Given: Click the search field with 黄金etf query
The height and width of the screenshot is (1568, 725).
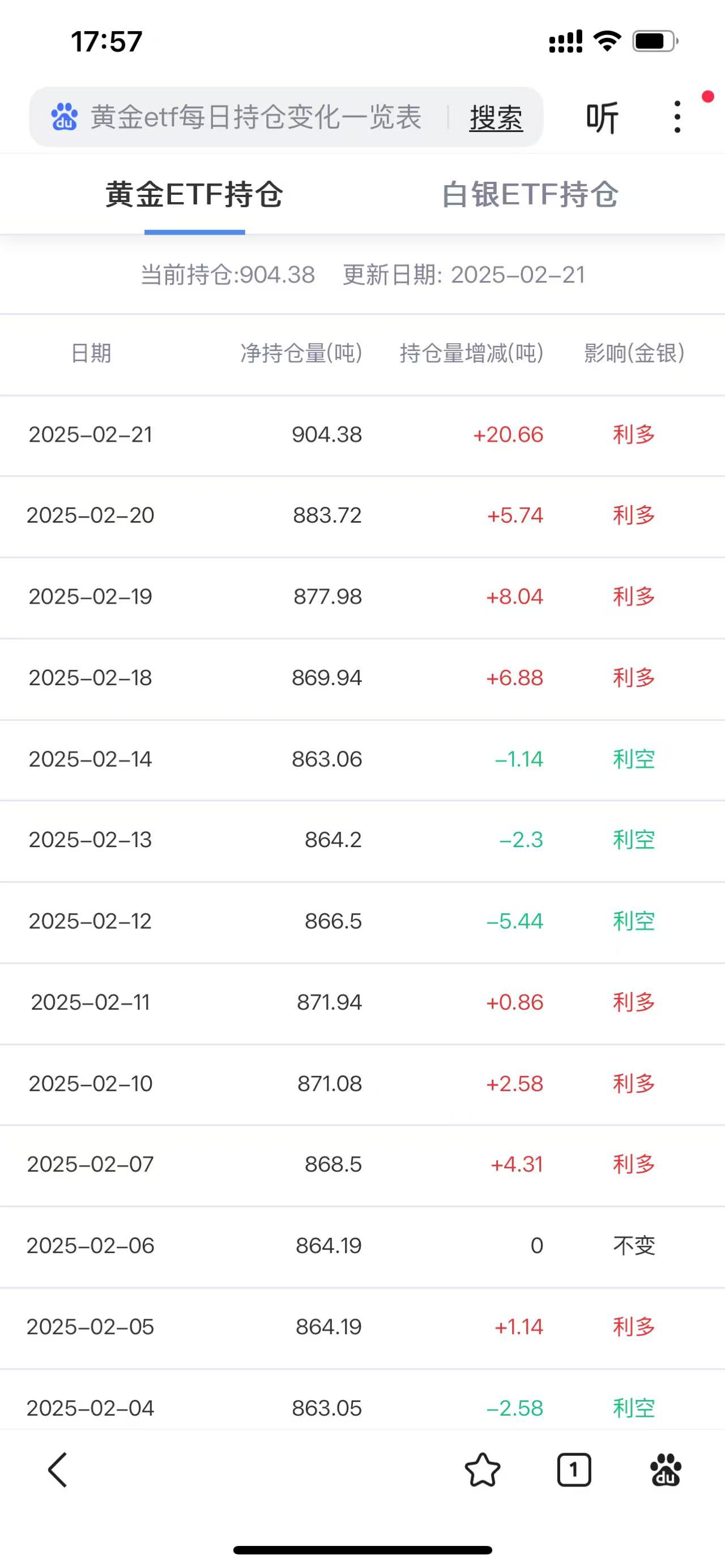Looking at the screenshot, I should [255, 117].
